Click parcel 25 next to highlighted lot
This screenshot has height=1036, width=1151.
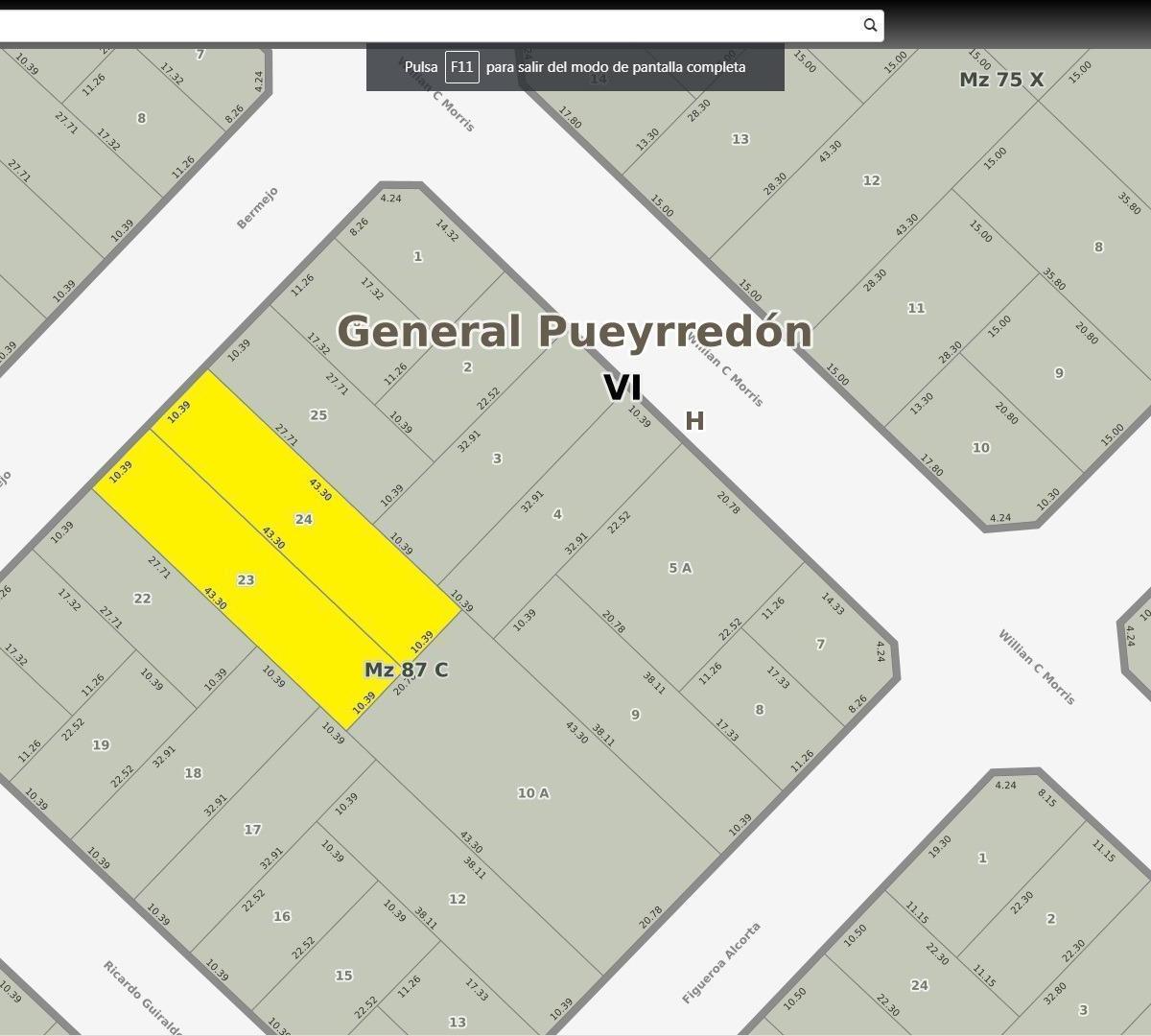[x=318, y=414]
